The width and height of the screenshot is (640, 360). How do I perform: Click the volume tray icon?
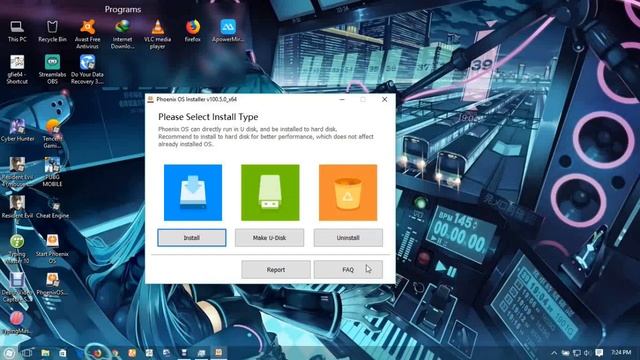[587, 353]
